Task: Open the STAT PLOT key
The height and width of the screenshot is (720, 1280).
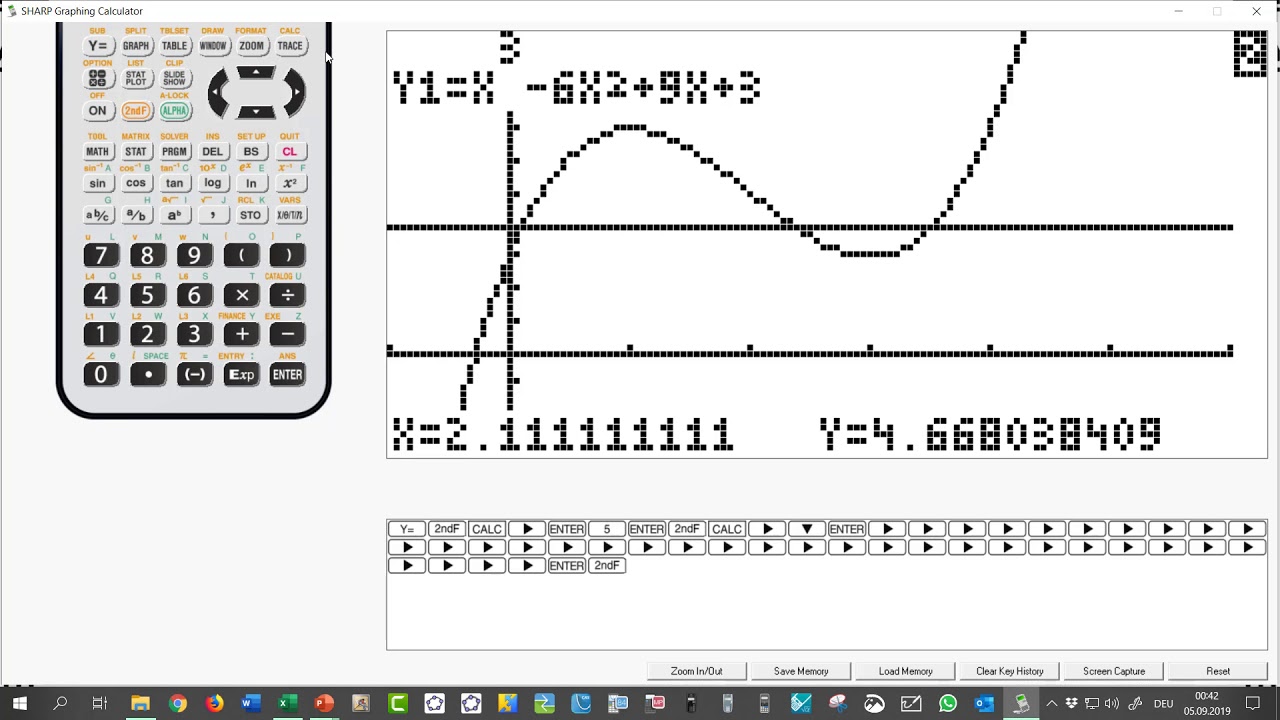Action: click(136, 78)
